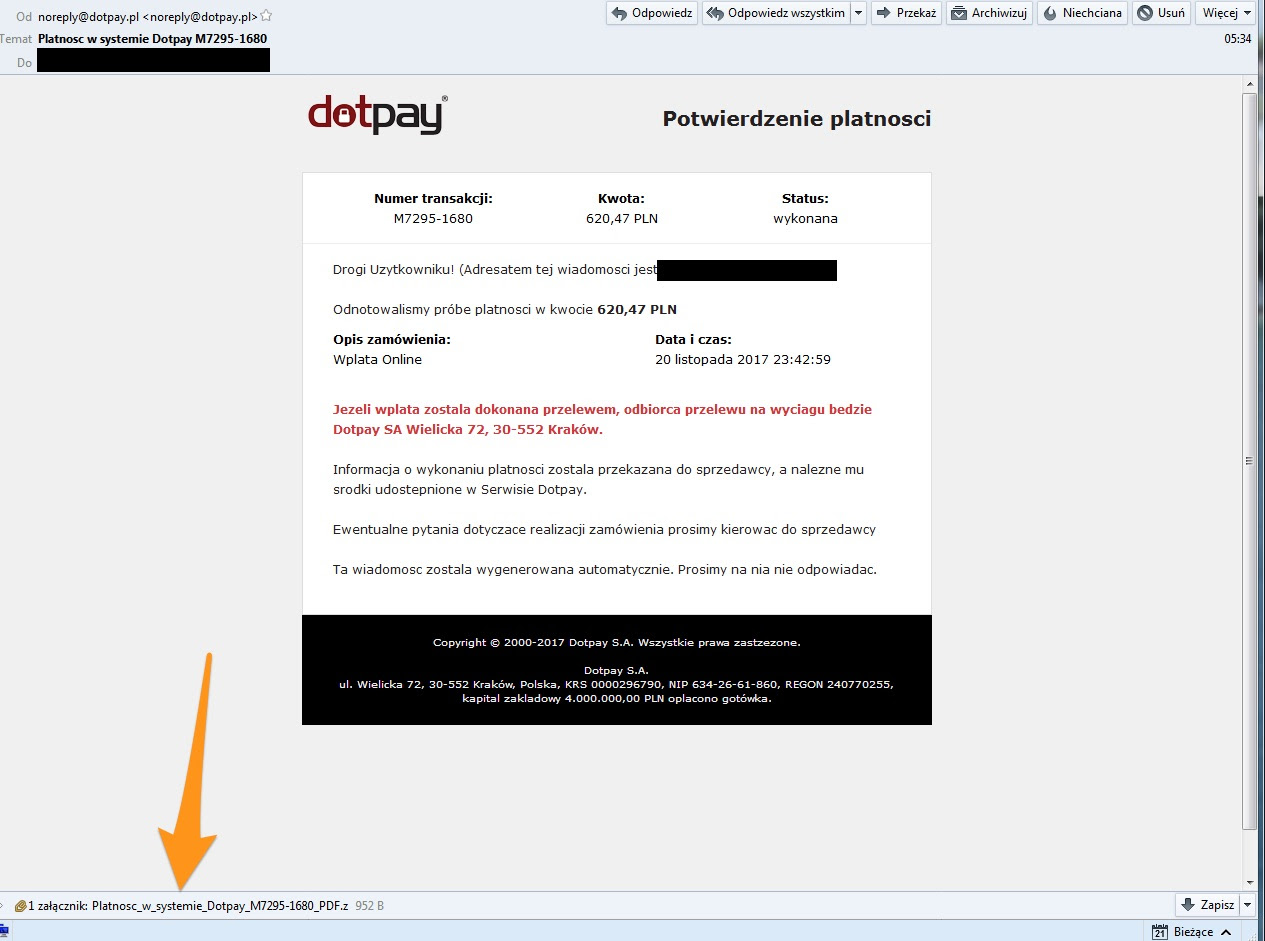Click the subject line Platnosc w systemie Dotpay

pyautogui.click(x=152, y=39)
